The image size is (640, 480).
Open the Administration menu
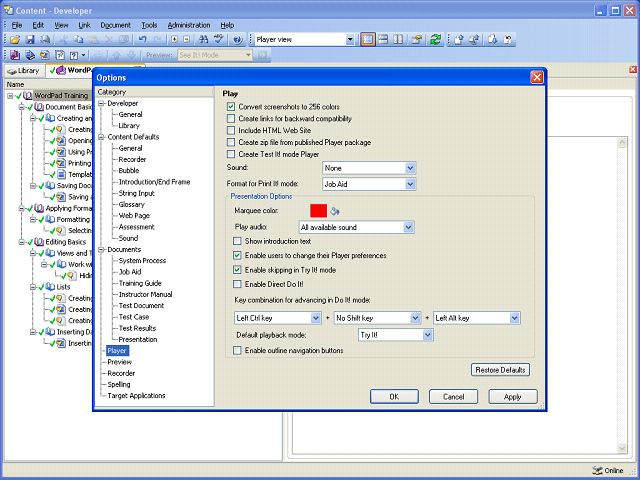[x=189, y=25]
